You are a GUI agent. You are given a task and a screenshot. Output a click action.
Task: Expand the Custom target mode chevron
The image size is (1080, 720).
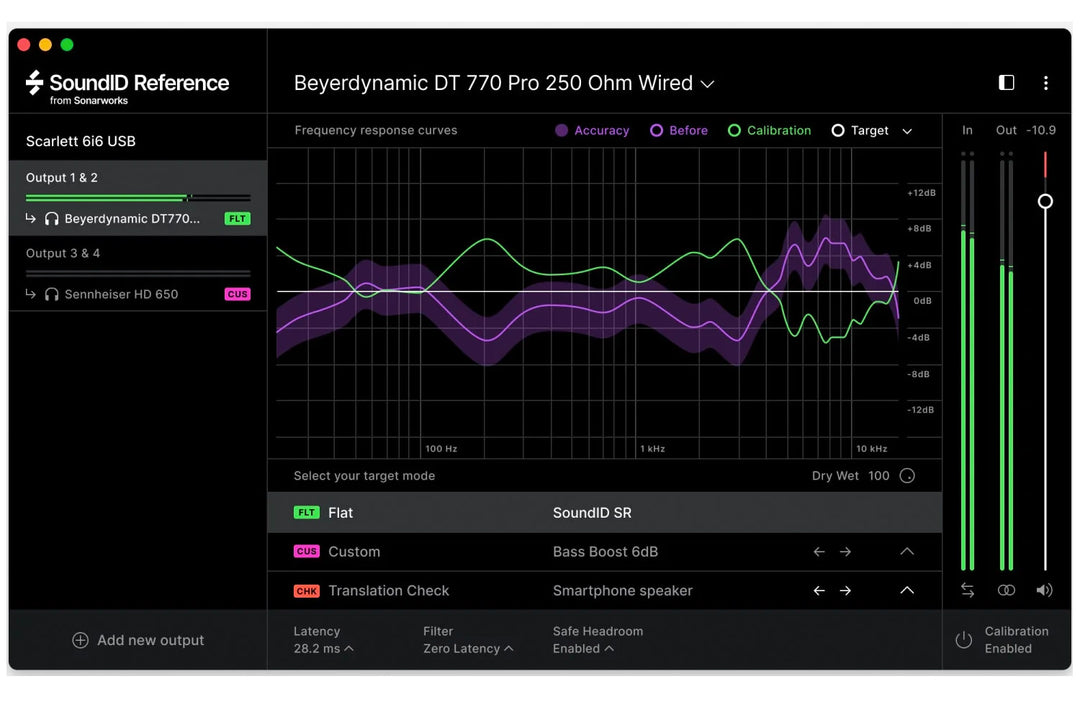[x=907, y=551]
